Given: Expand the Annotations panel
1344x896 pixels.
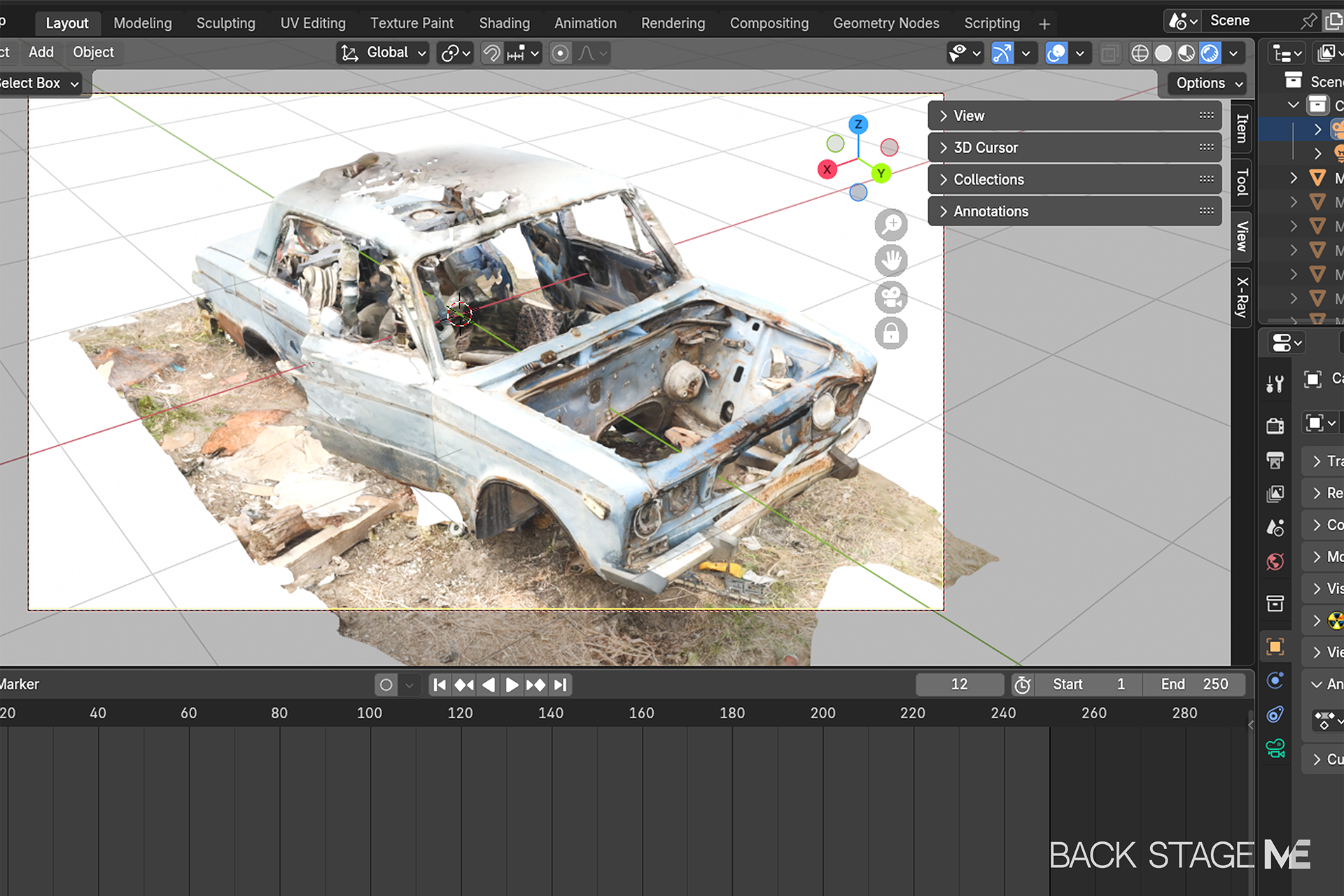Looking at the screenshot, I should (990, 211).
